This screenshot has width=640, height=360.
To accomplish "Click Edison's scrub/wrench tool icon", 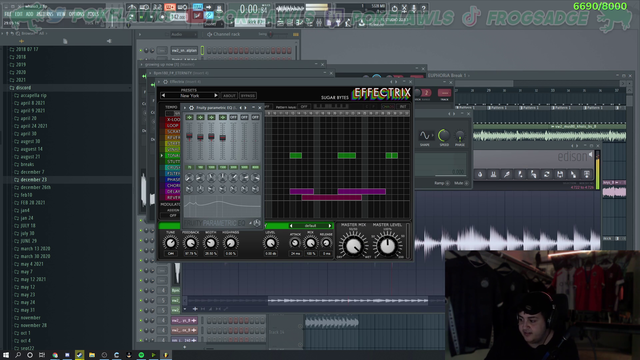I will coord(507,174).
